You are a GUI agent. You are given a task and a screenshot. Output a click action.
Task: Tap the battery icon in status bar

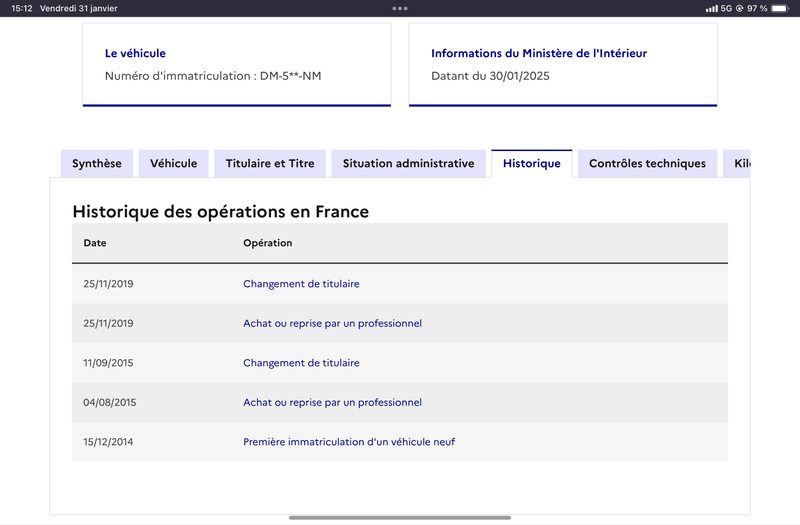(781, 8)
